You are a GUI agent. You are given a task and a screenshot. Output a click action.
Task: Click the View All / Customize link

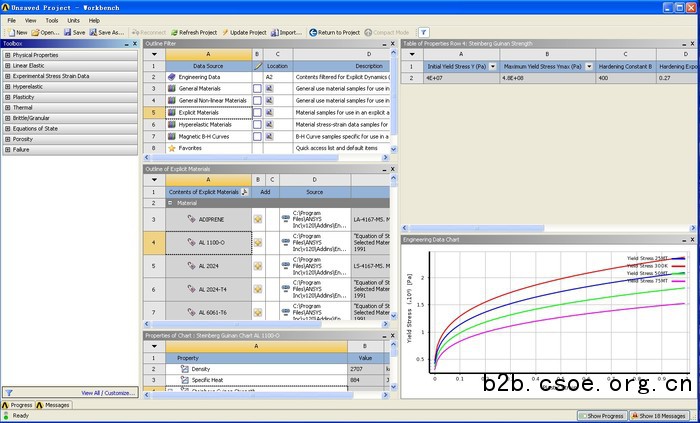click(x=105, y=393)
